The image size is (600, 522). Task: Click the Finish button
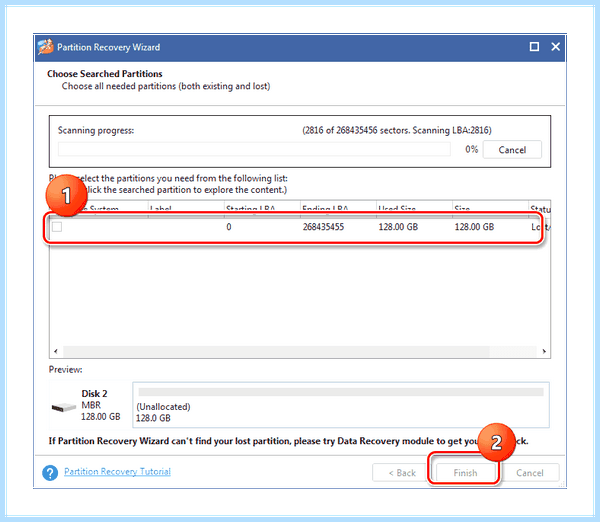pos(465,473)
